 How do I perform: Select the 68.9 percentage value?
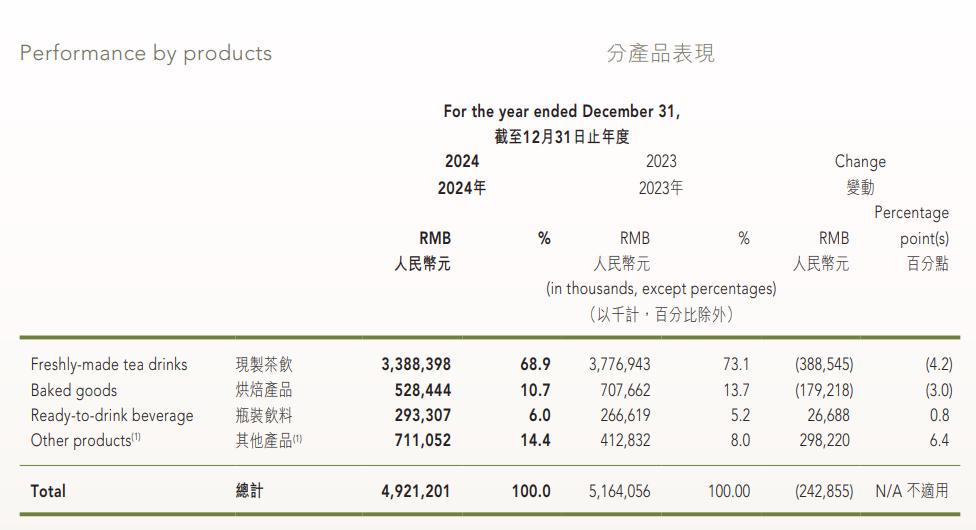click(x=535, y=365)
